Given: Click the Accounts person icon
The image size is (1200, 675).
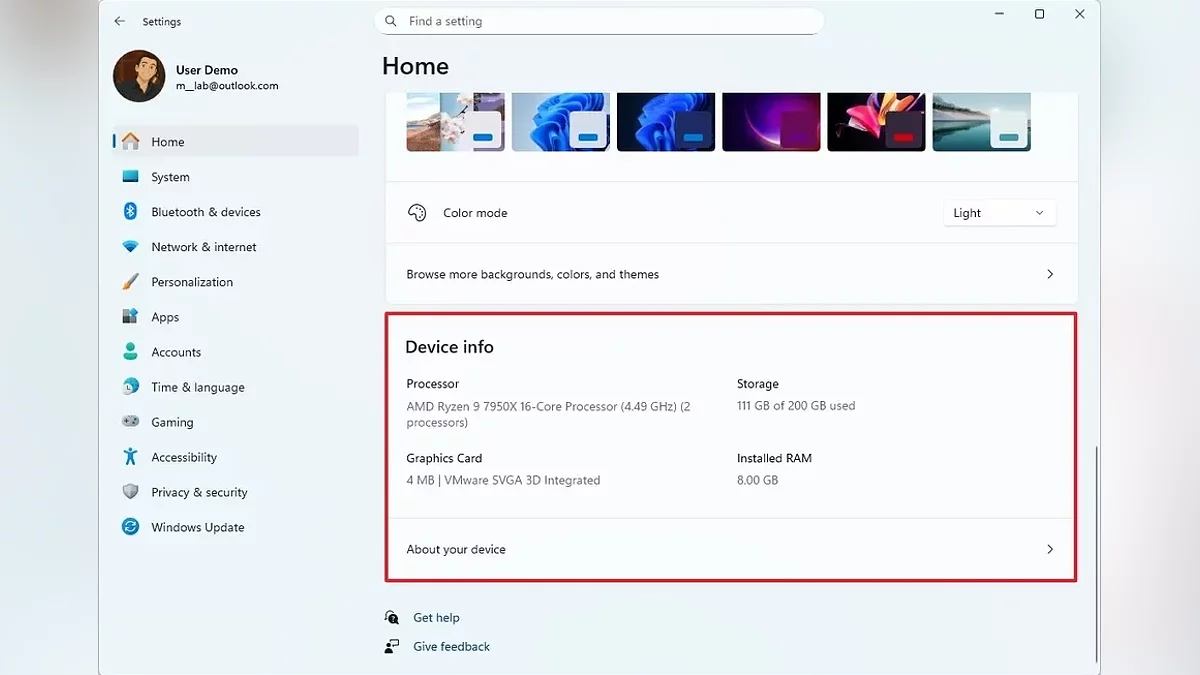Looking at the screenshot, I should tap(130, 352).
